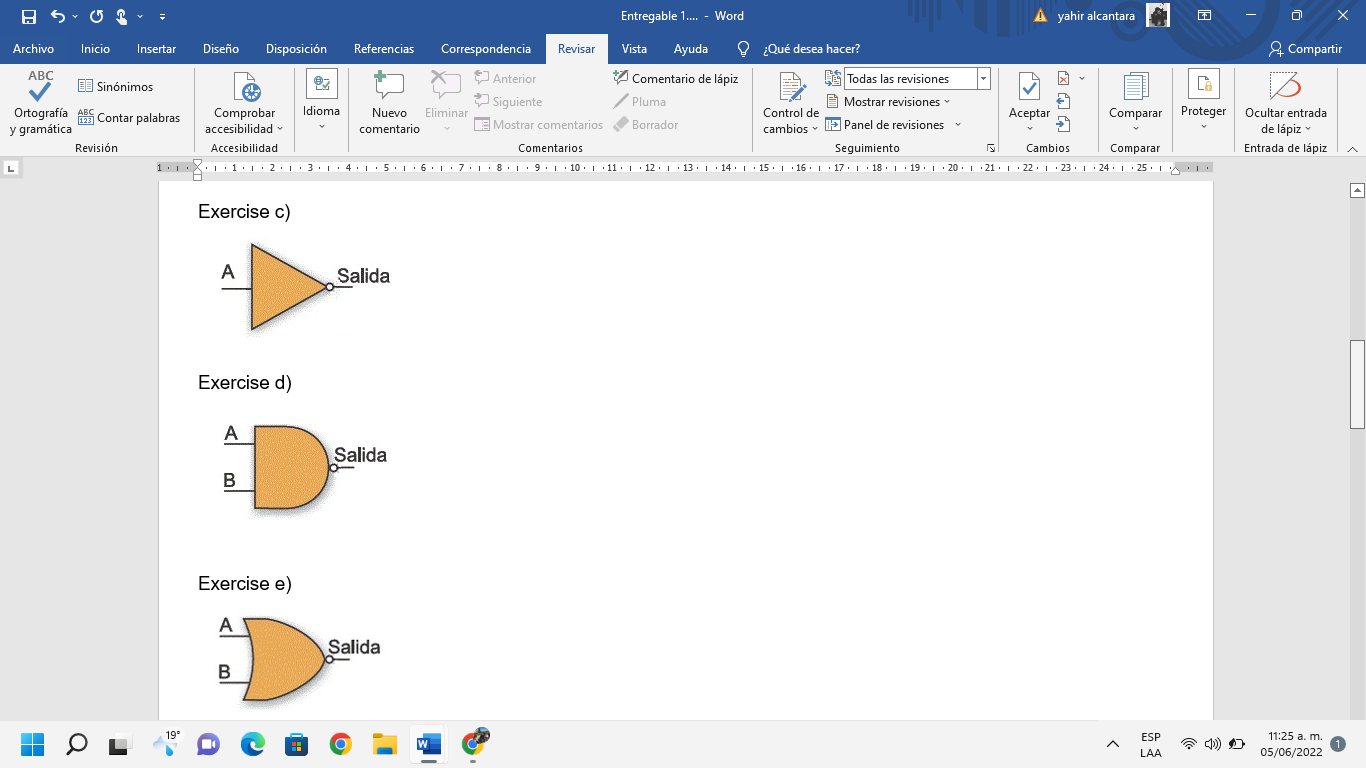1366x768 pixels.
Task: Collapse the ribbon with chevron
Action: click(1352, 148)
